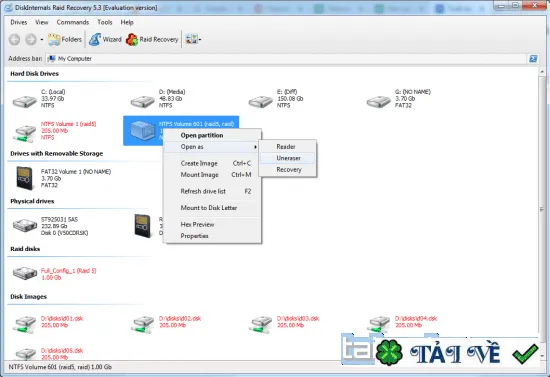The image size is (550, 377).
Task: Select disk image d05.dsk icon
Action: pos(25,354)
